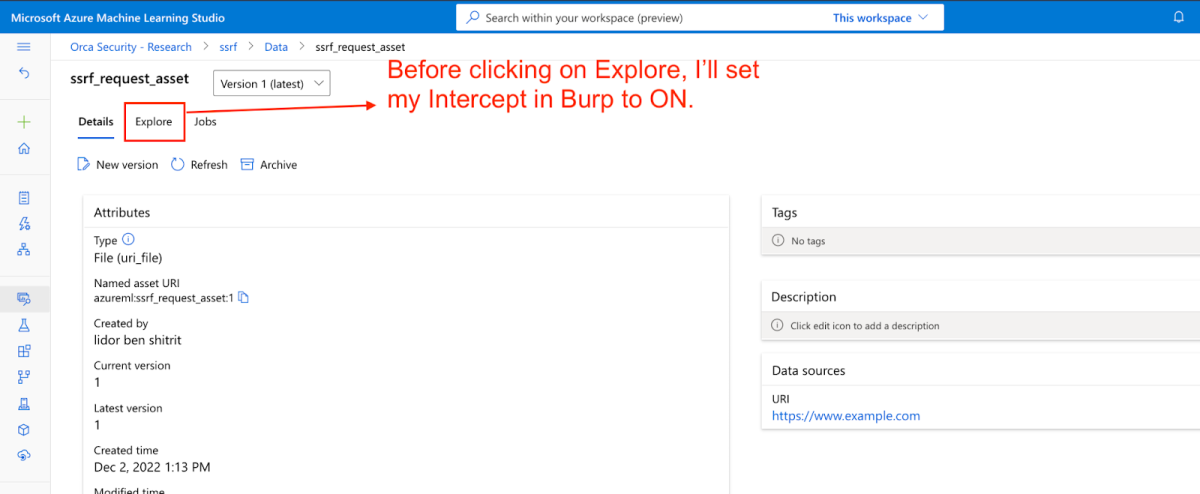This screenshot has width=1200, height=494.
Task: Switch to the Explore tab
Action: point(154,122)
